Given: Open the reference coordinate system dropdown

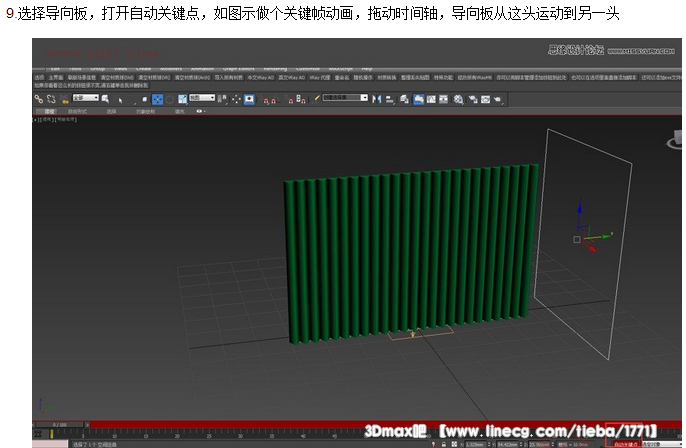Looking at the screenshot, I should [x=203, y=99].
